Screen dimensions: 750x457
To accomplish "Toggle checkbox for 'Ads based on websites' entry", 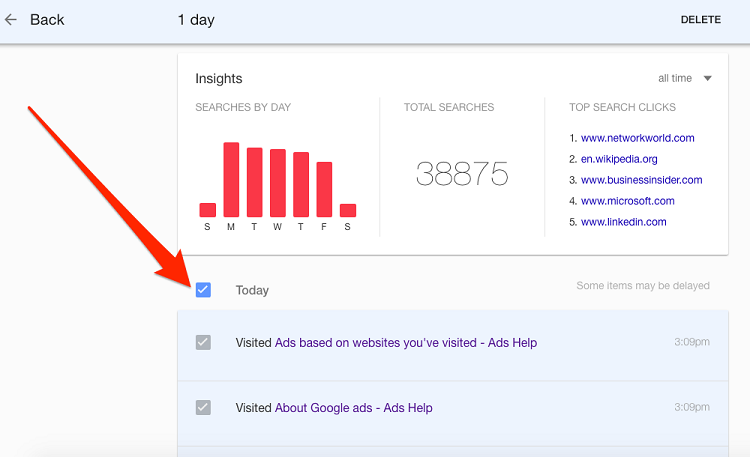I will coord(203,343).
